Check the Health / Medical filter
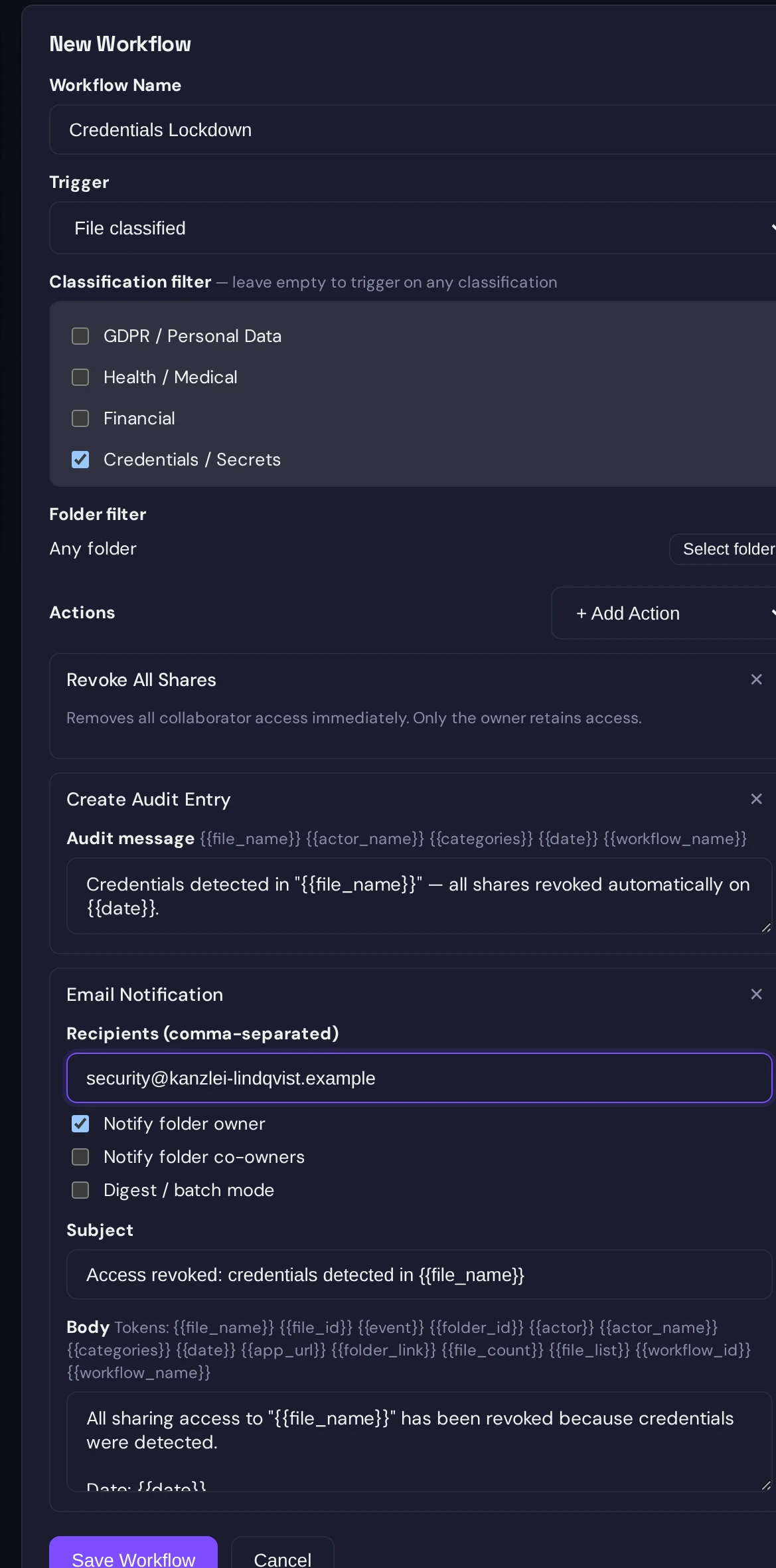The image size is (776, 1568). (x=80, y=377)
